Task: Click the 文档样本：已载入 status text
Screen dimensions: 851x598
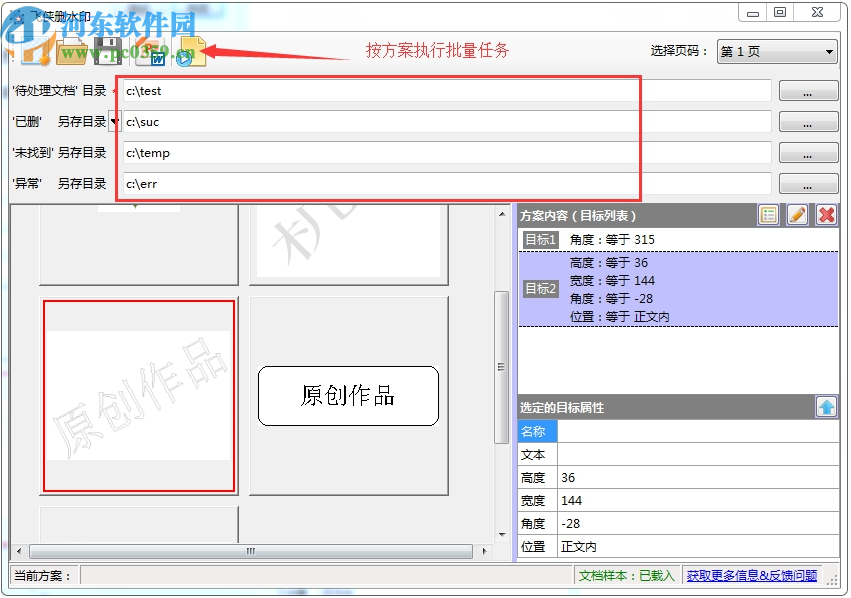Action: click(x=626, y=575)
